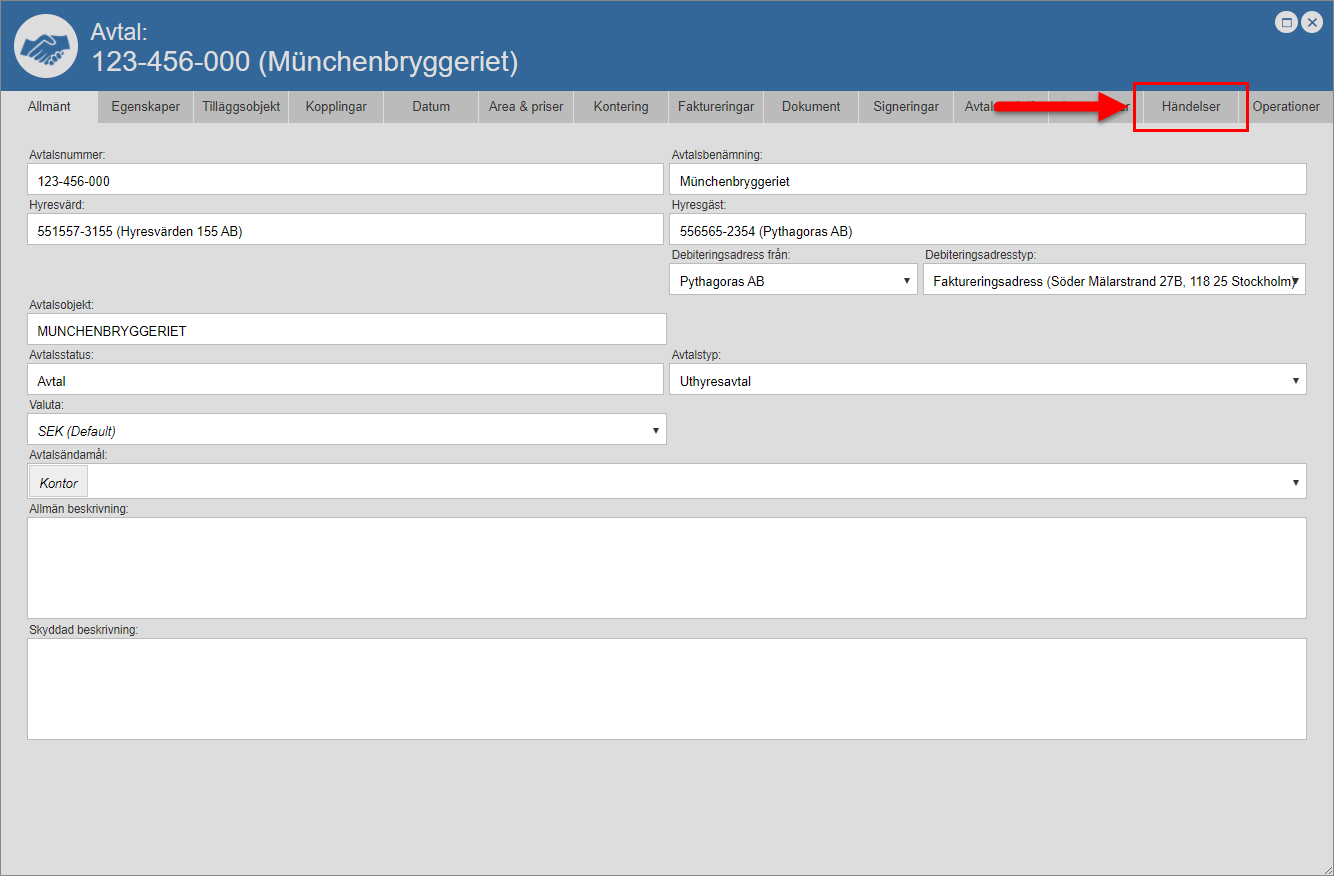Click the handshake agreement icon
The image size is (1334, 876).
46,47
